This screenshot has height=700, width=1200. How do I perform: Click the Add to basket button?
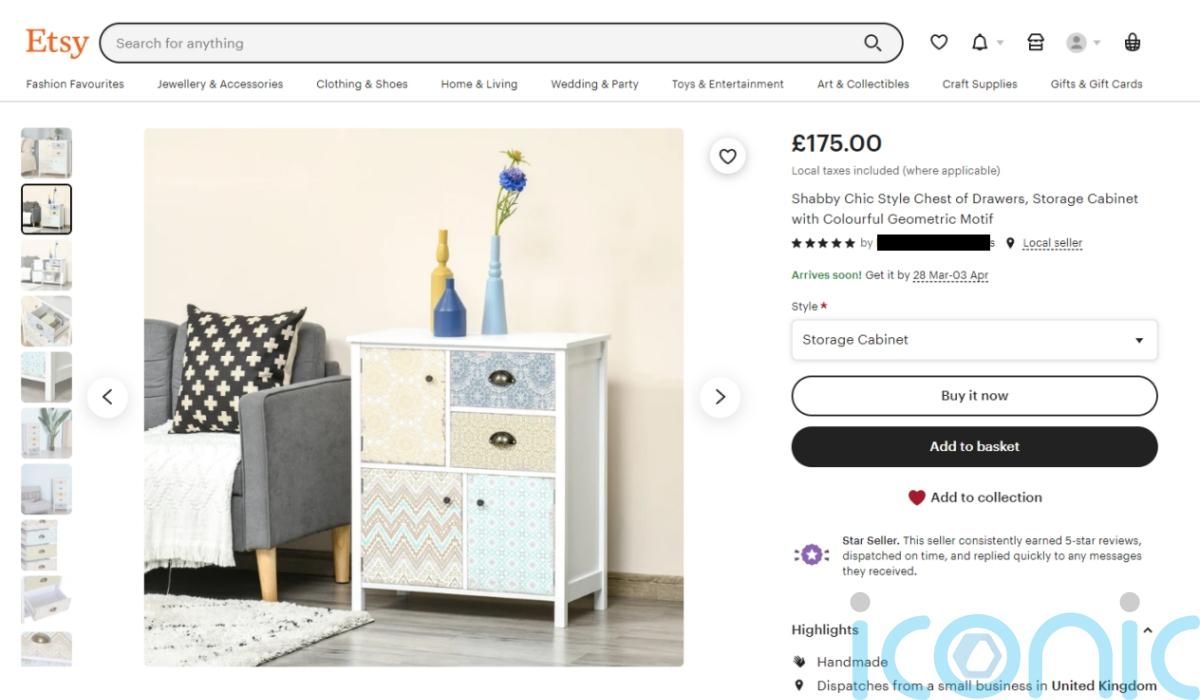click(974, 447)
